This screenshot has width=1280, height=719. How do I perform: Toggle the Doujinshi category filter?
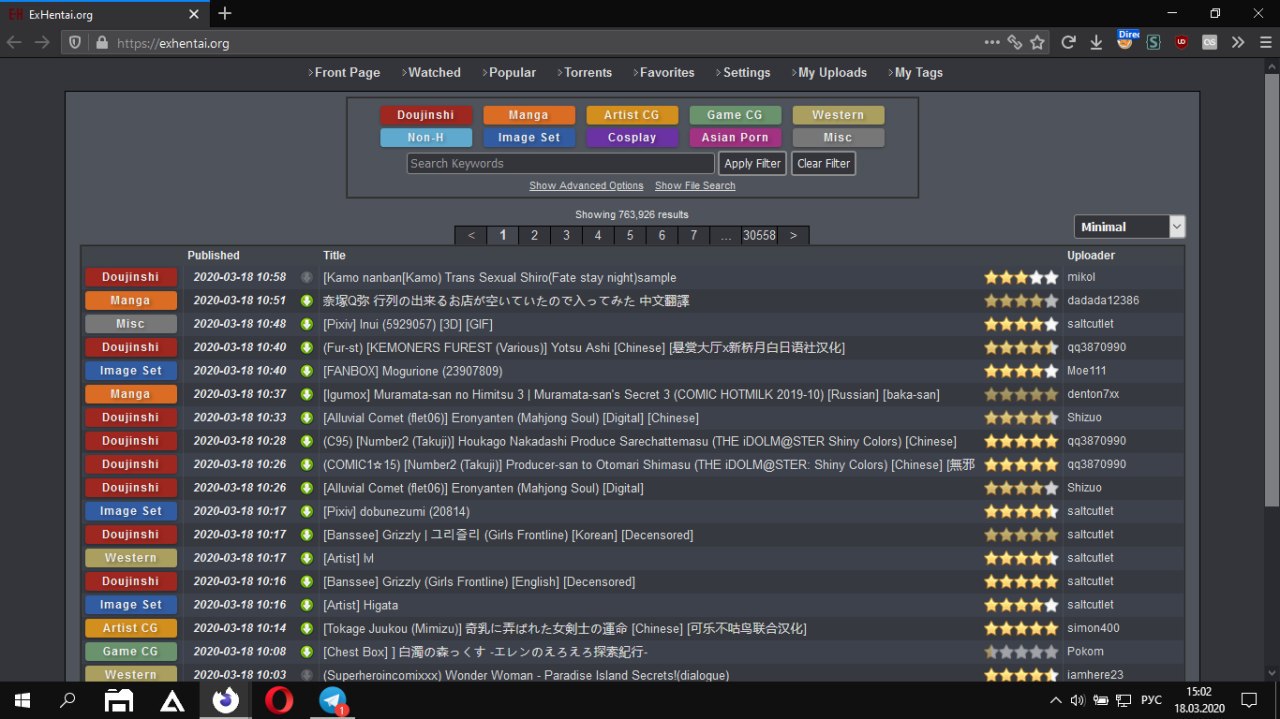(426, 115)
